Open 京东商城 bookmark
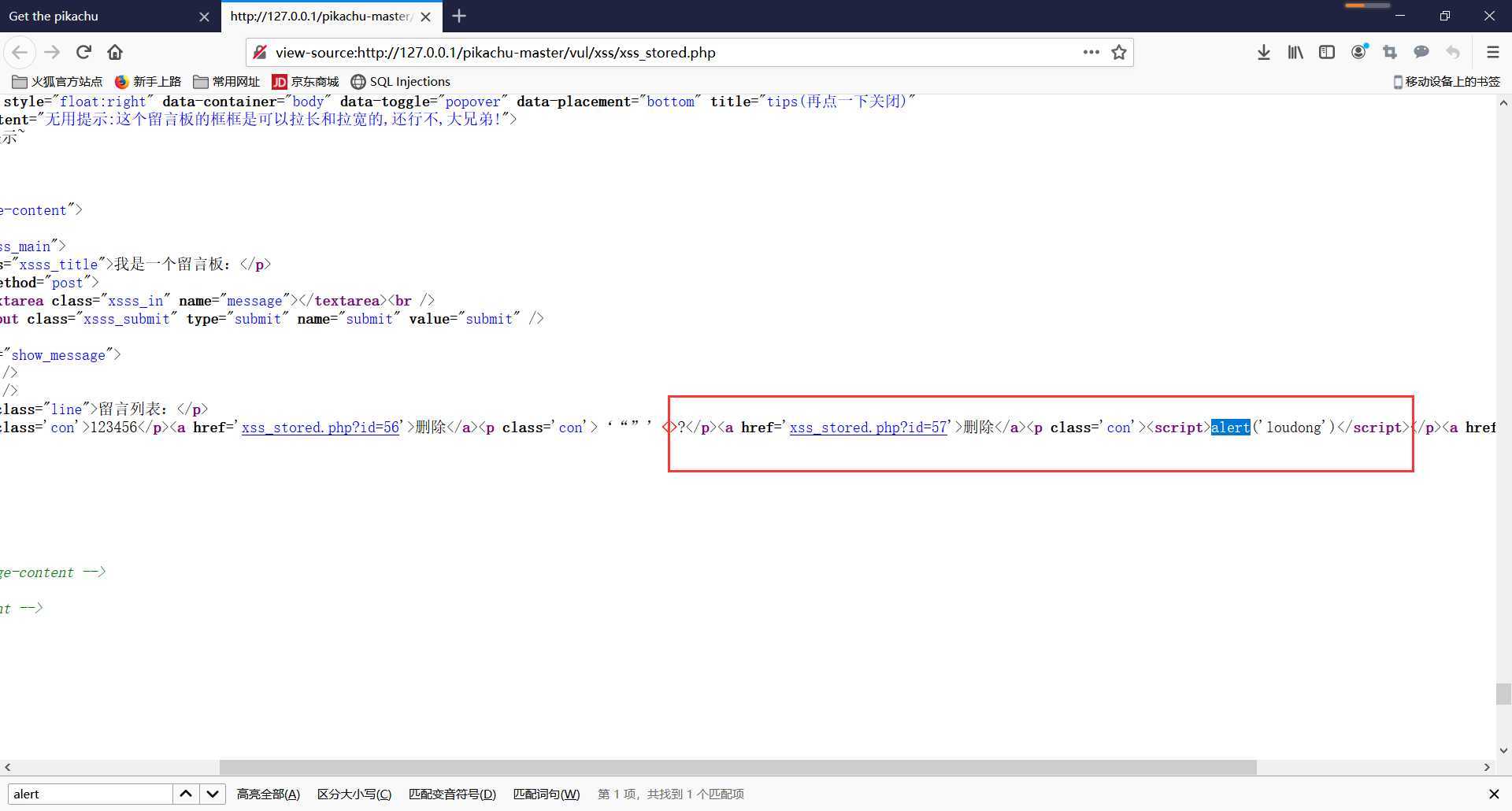The image size is (1512, 811). tap(305, 82)
